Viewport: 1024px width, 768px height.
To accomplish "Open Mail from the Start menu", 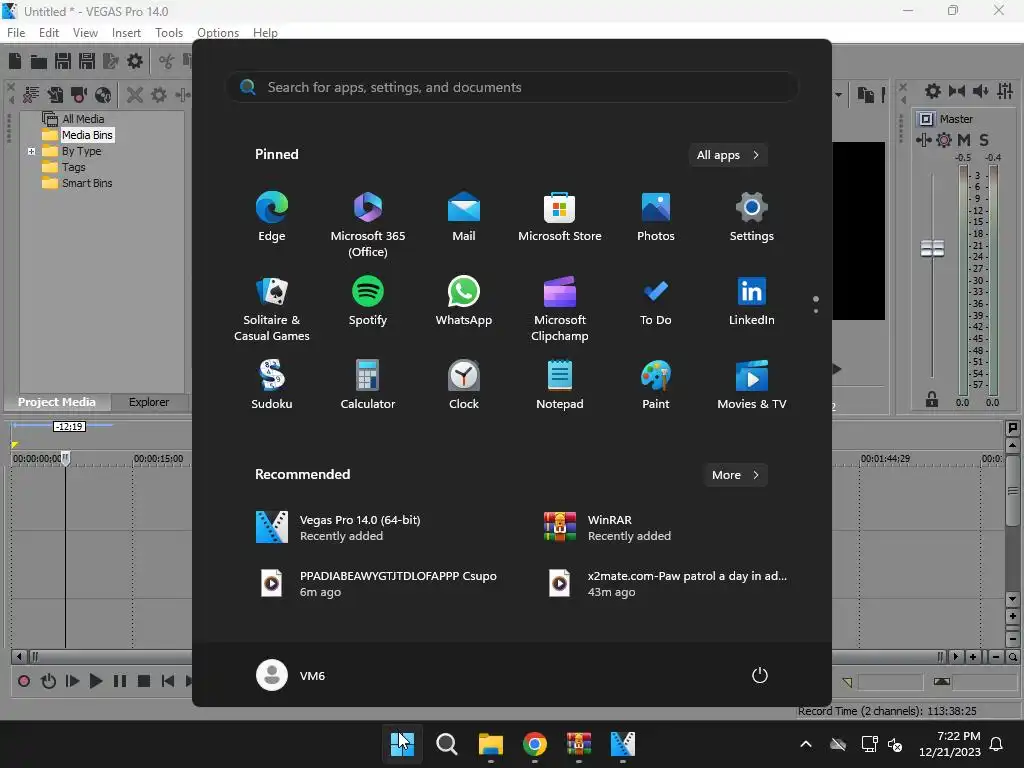I will click(464, 217).
